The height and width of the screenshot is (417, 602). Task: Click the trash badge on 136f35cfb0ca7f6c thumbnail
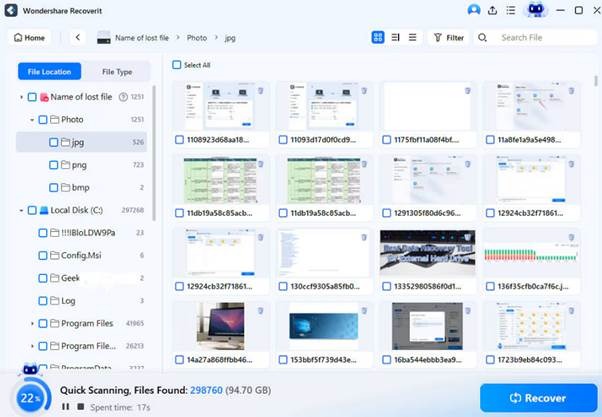571,237
